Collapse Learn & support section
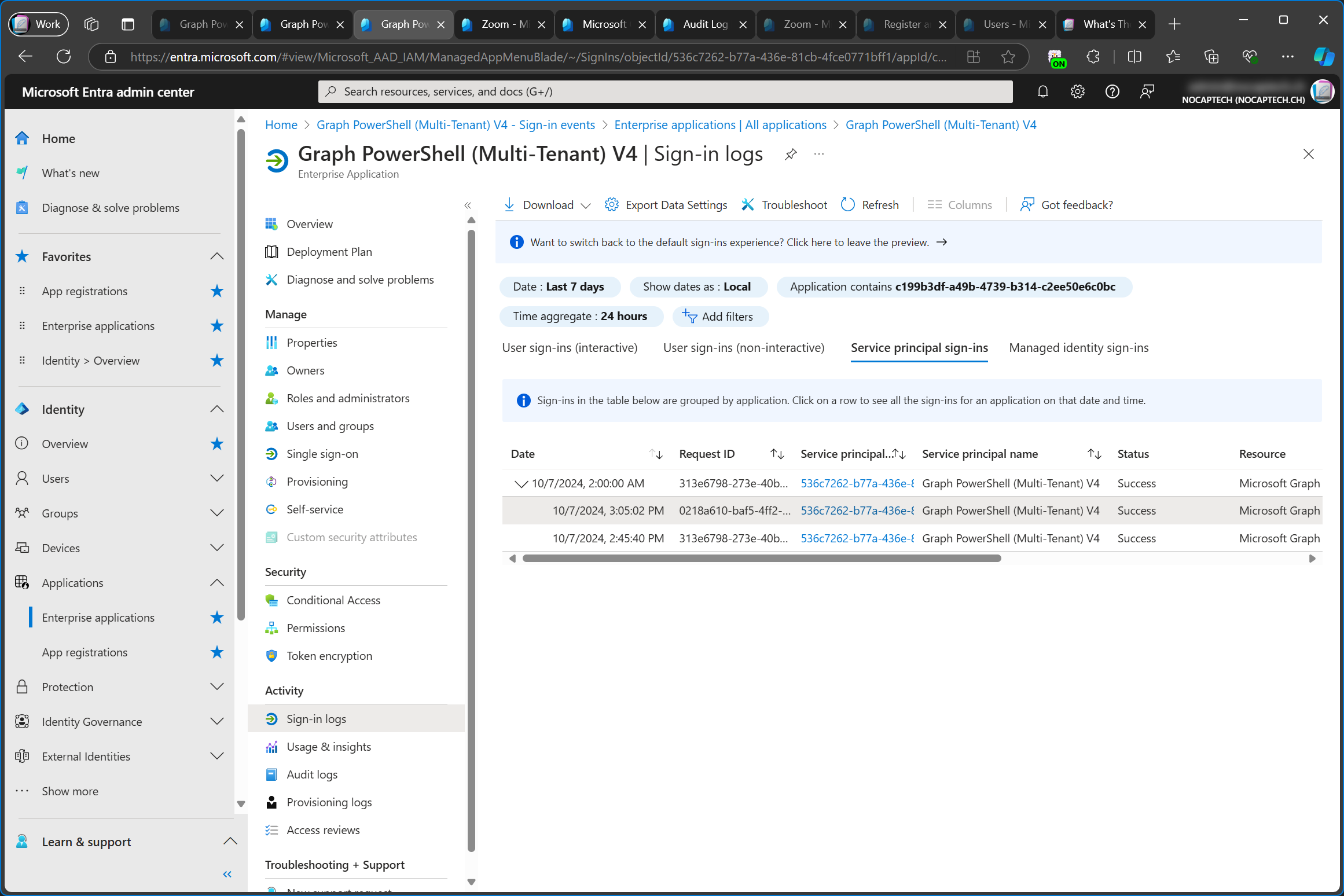Image resolution: width=1344 pixels, height=896 pixels. [x=230, y=842]
